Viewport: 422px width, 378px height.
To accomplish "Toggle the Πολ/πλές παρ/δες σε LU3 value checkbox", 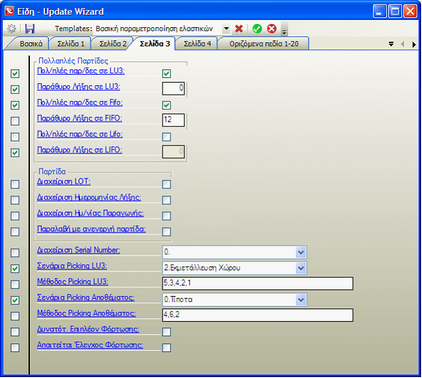I will click(167, 73).
